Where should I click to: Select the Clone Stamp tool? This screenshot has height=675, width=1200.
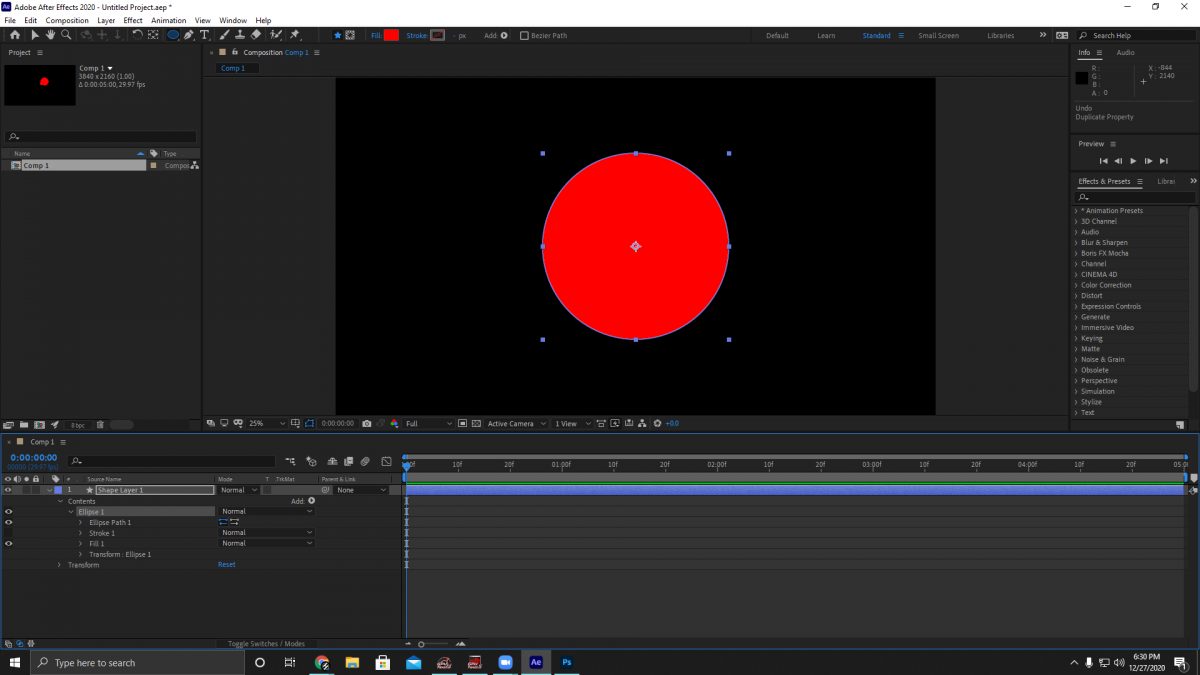tap(239, 35)
